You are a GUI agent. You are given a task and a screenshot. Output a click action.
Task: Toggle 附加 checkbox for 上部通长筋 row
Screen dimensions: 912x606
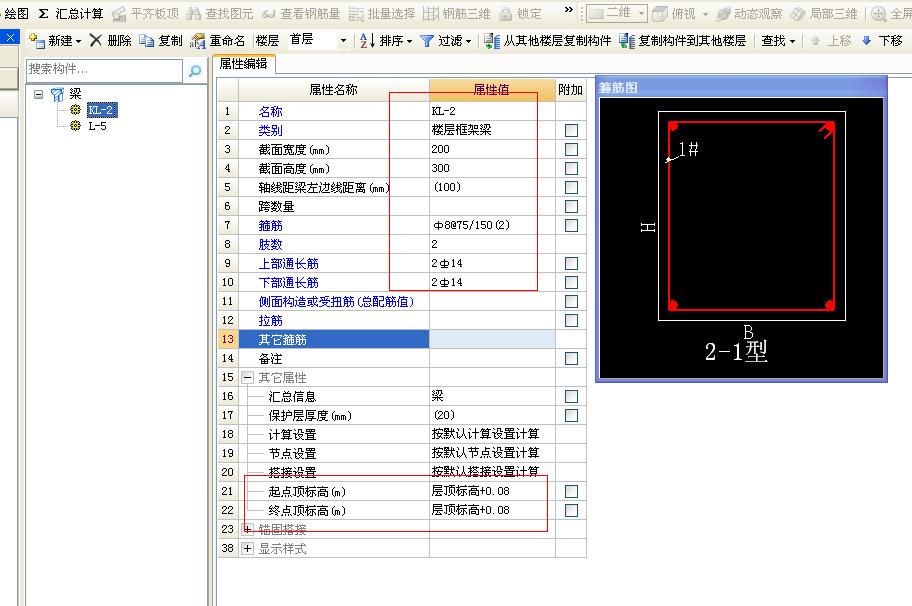571,263
